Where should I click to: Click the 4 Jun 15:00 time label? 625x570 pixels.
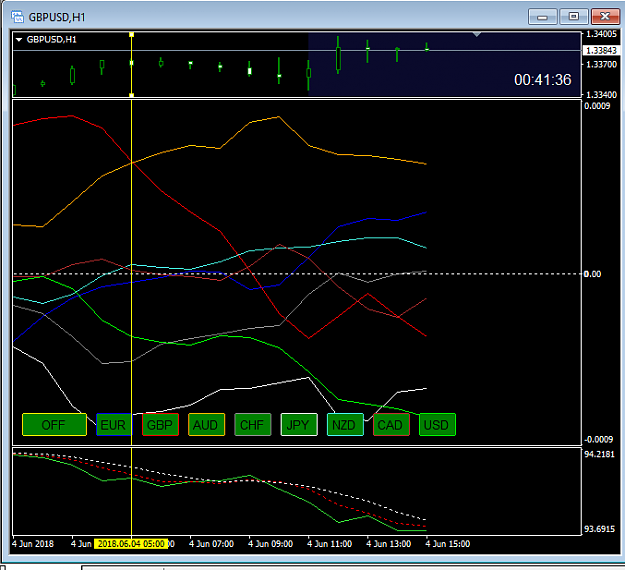(x=447, y=544)
